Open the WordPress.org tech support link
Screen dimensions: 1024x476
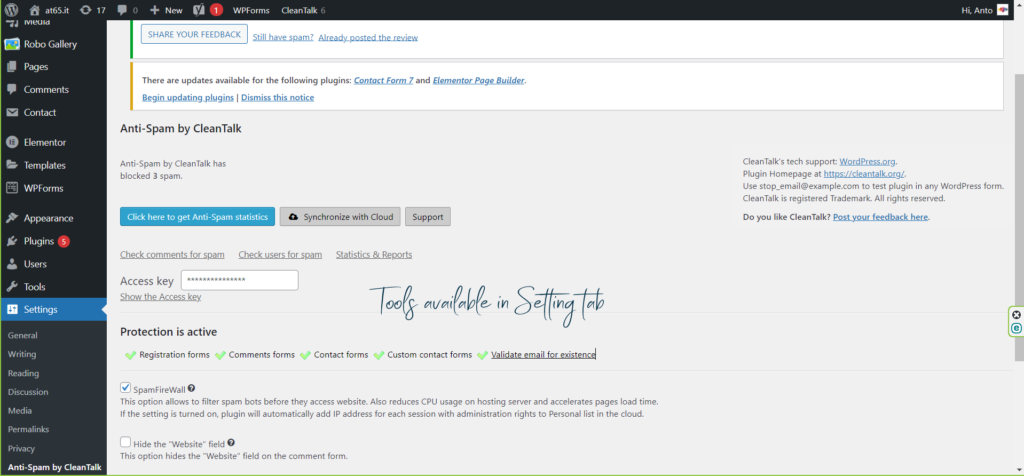[867, 161]
